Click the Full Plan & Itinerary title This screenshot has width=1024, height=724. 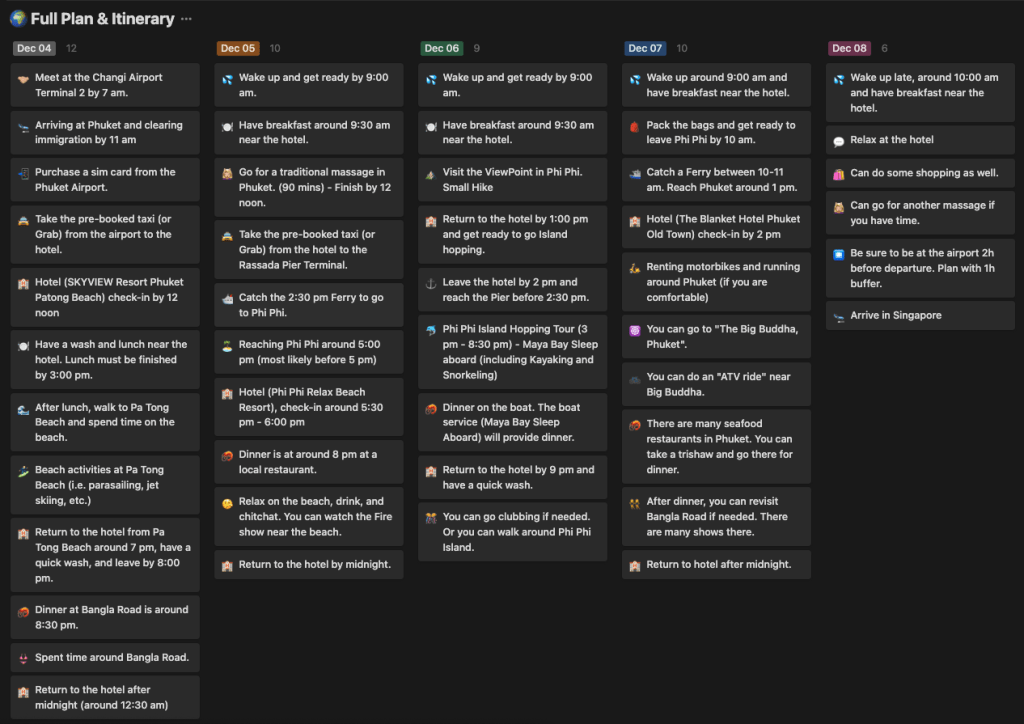(x=103, y=19)
